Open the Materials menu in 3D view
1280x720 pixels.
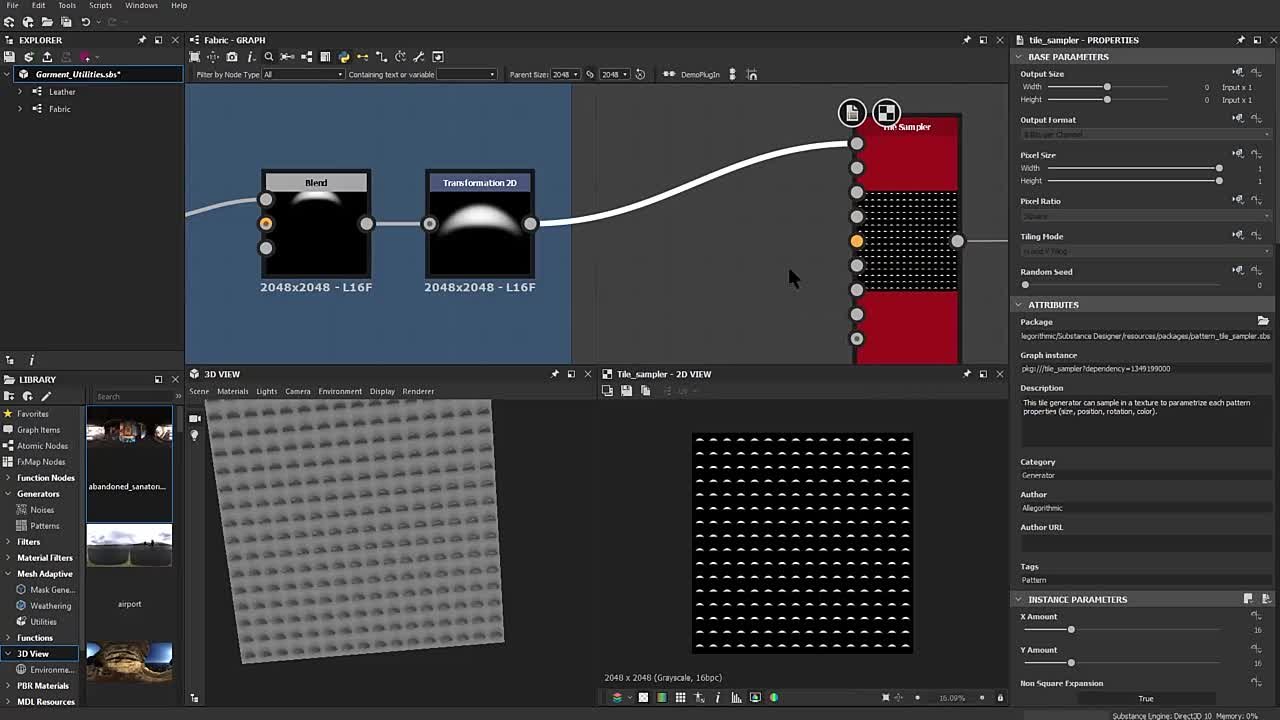coord(232,391)
